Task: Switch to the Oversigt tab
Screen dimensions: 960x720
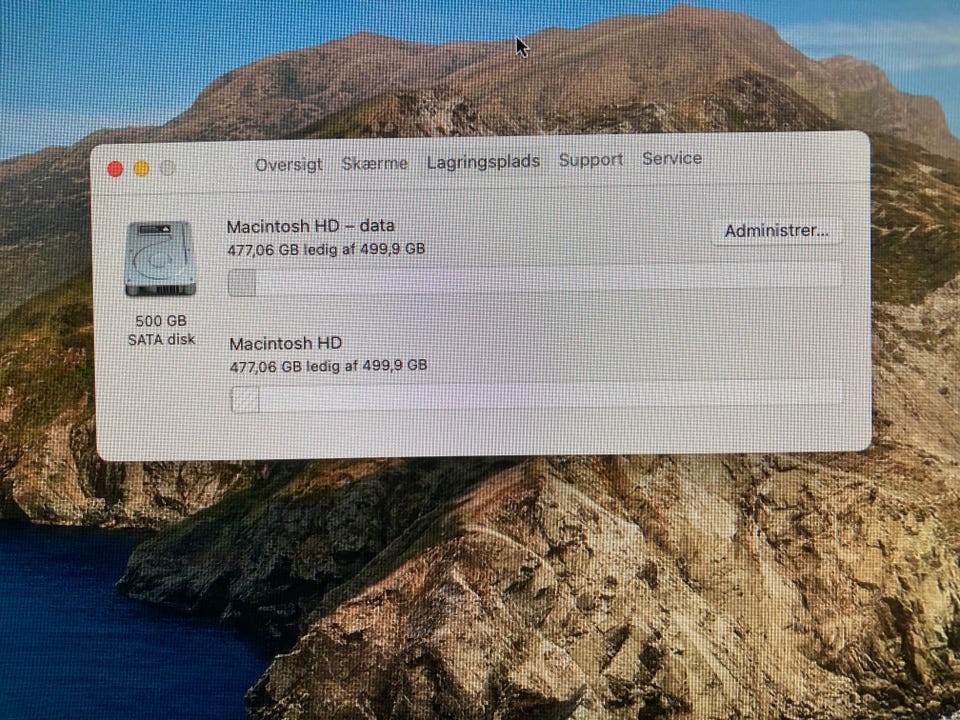Action: click(288, 165)
